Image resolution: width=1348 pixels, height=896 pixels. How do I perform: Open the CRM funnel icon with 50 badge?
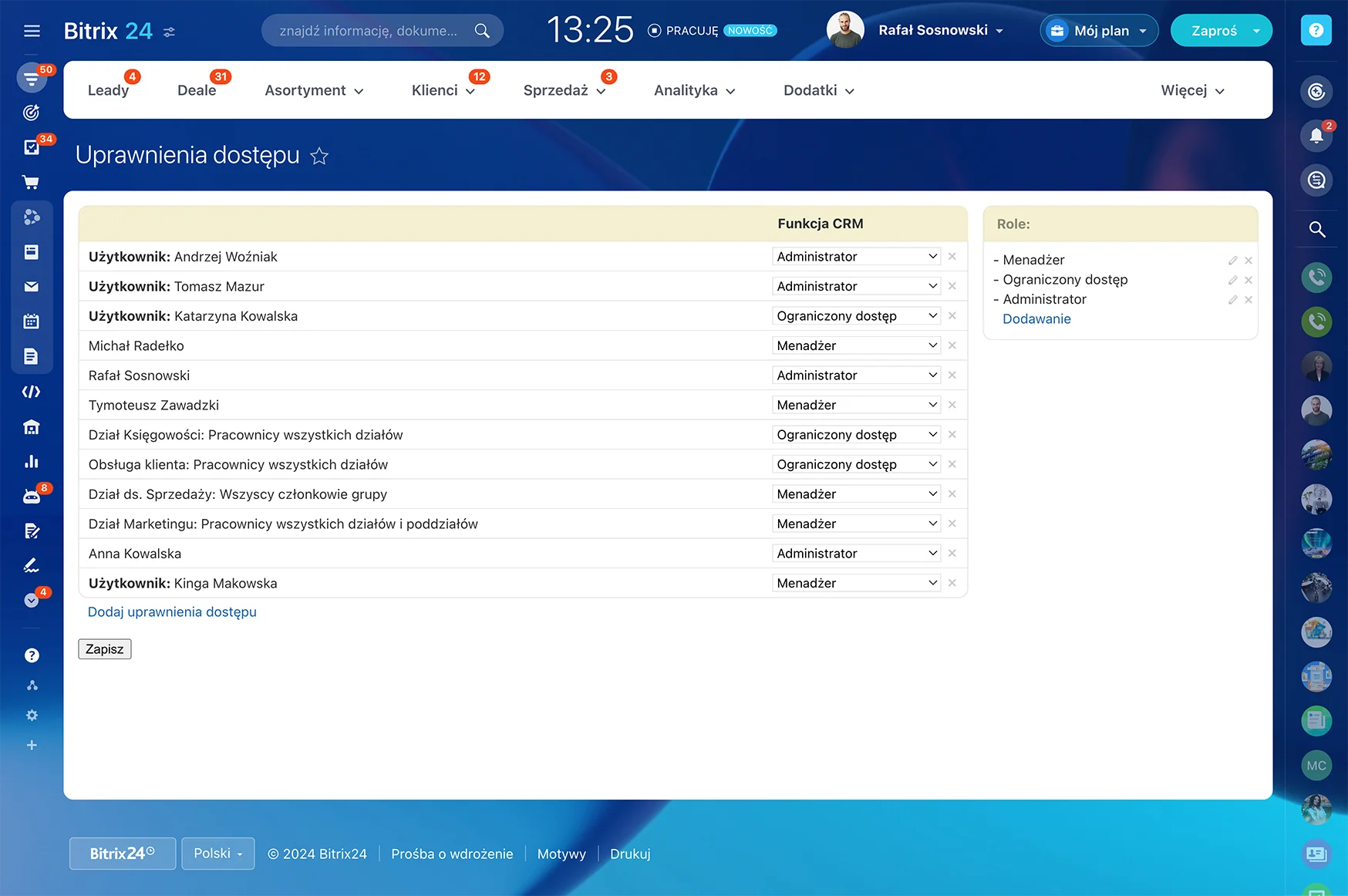(31, 78)
